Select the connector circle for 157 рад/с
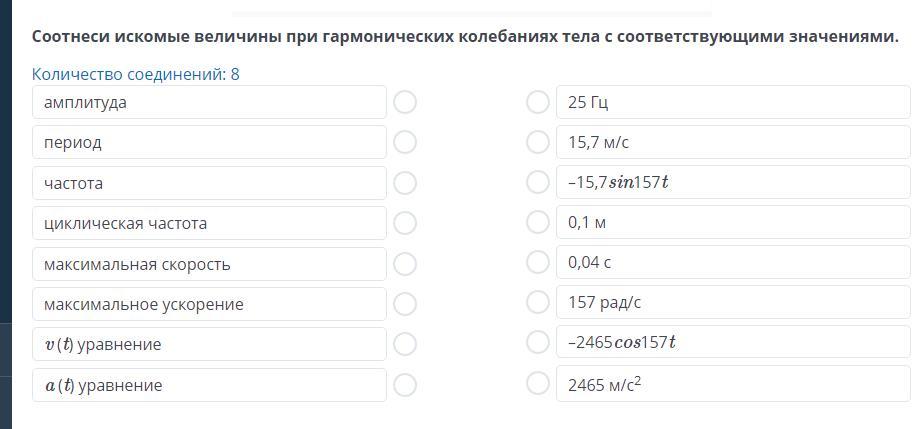 point(537,302)
